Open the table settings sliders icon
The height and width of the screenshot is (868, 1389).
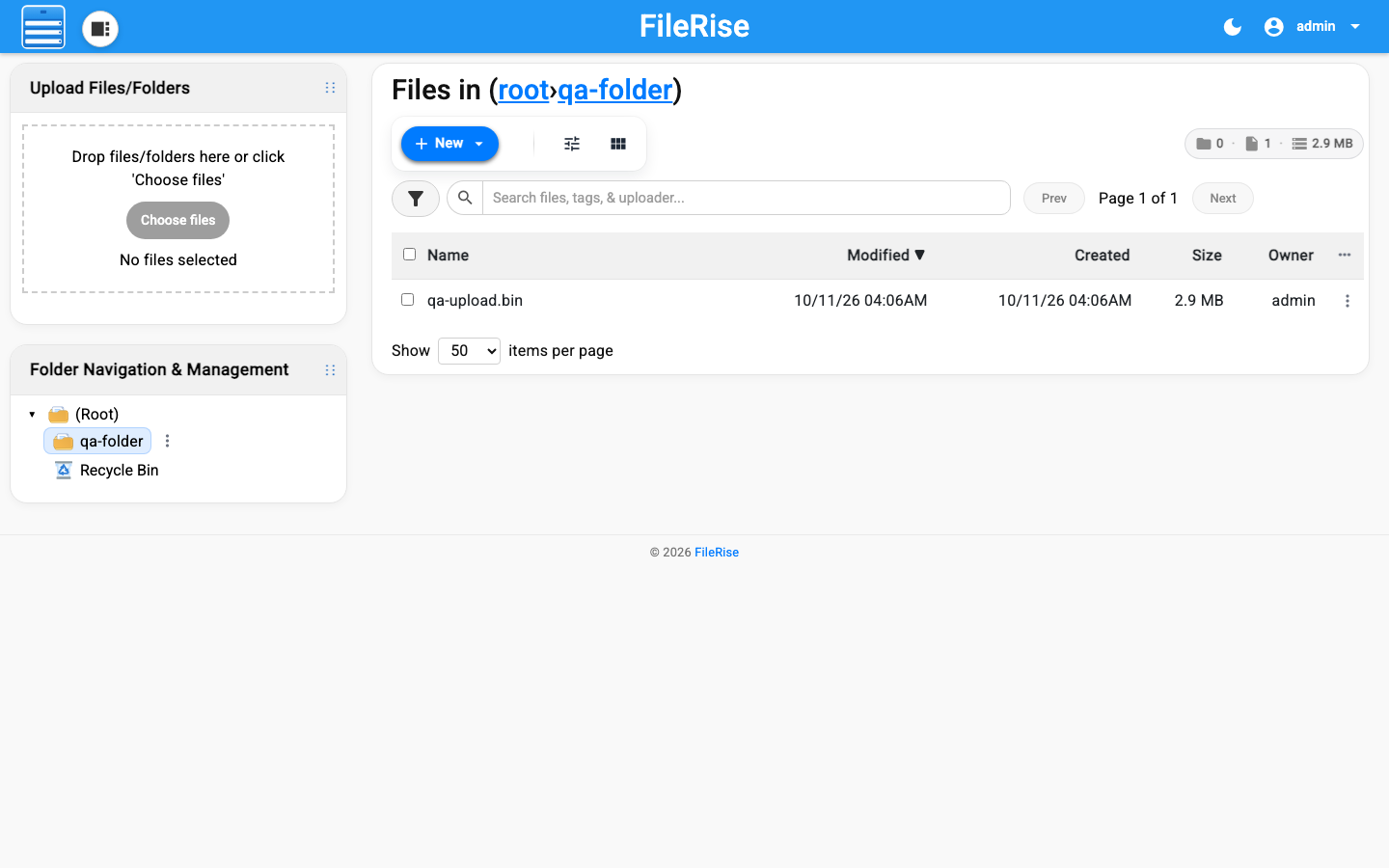pyautogui.click(x=572, y=144)
